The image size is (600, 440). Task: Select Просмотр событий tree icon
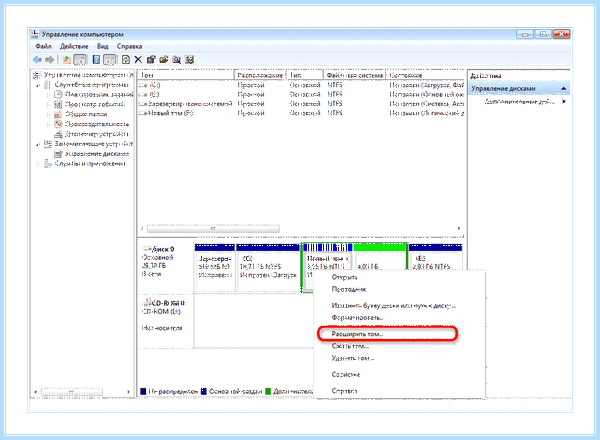(58, 104)
